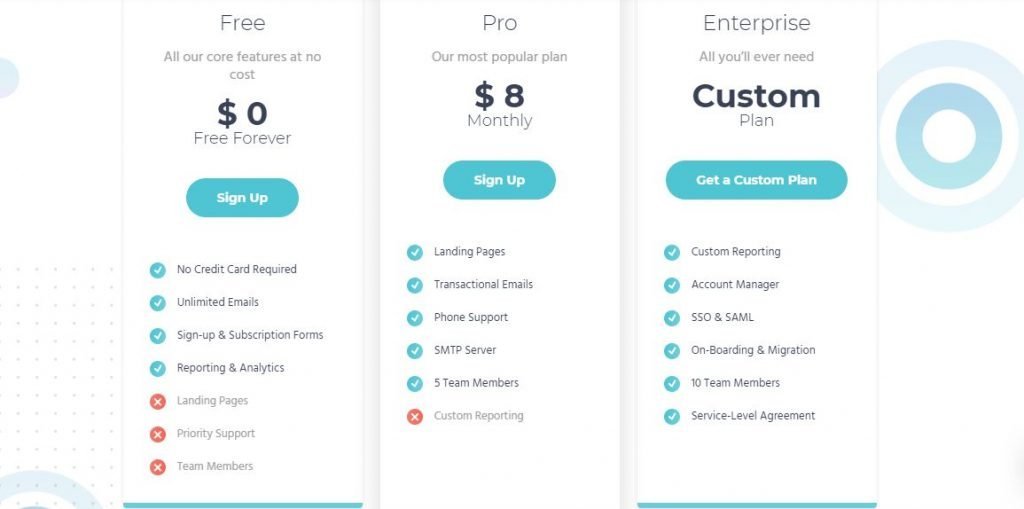Click the checkmark icon beside SSO & SAML

[x=672, y=318]
